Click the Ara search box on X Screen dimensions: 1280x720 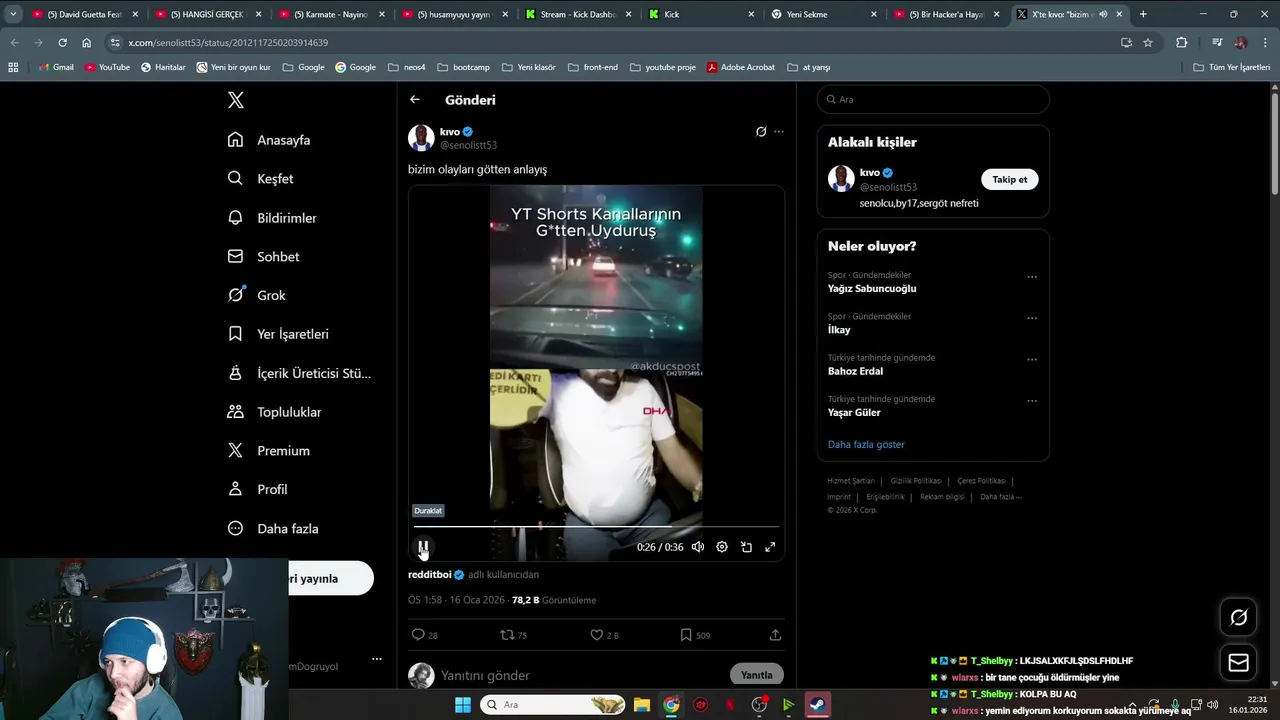933,100
